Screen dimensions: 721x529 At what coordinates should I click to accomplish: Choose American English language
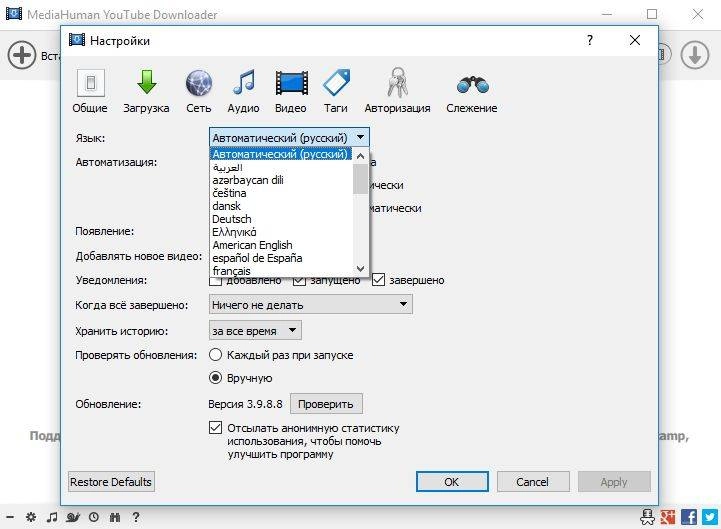click(x=280, y=245)
